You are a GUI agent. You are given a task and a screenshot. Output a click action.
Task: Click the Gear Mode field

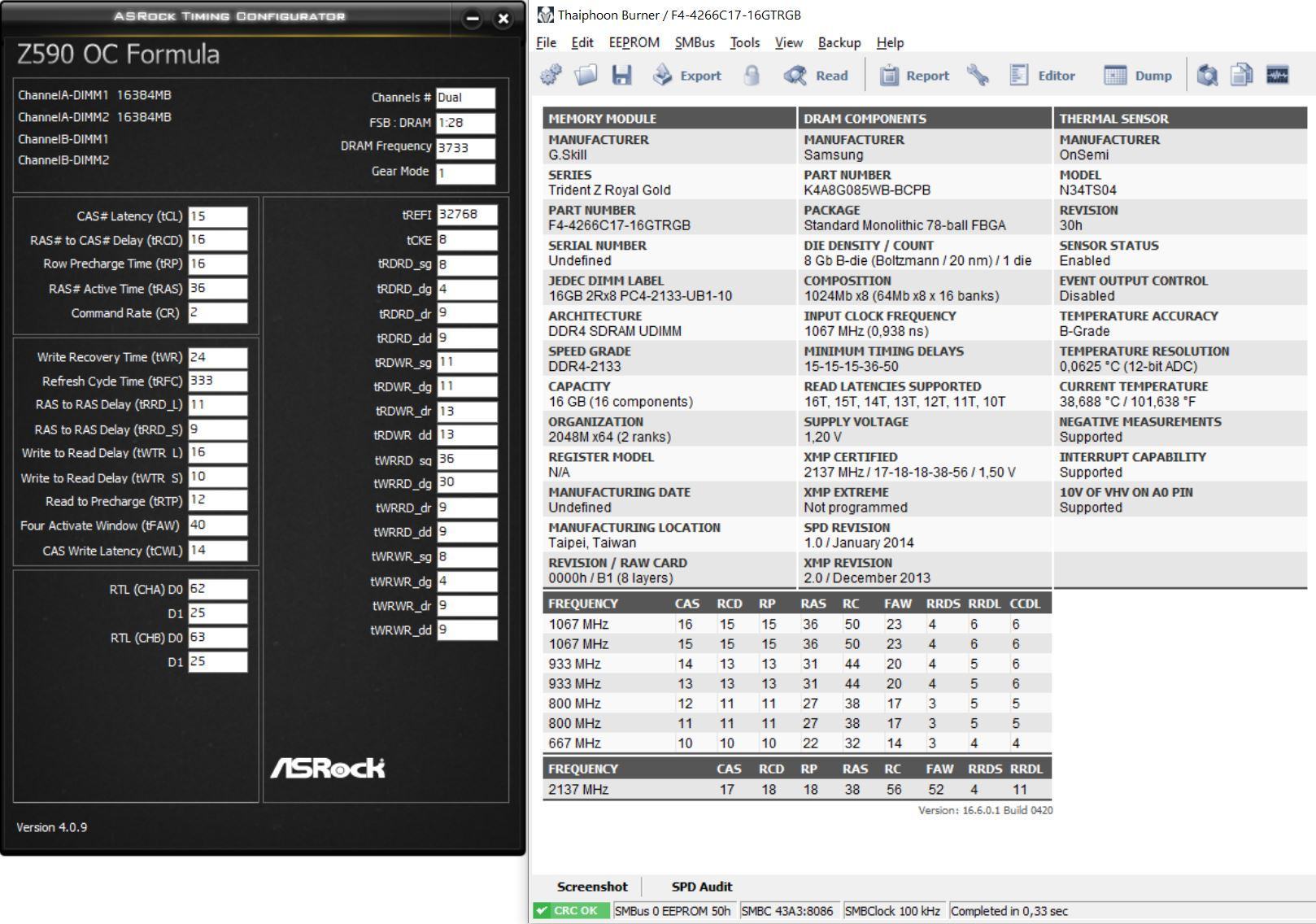click(x=465, y=173)
